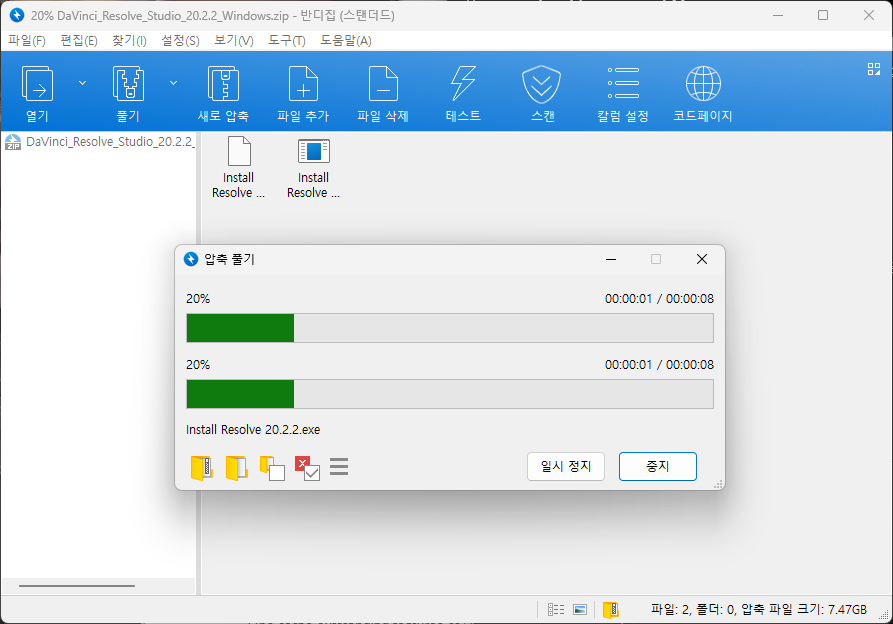
Task: Minimize the 압축 풀기 dialog
Action: [x=611, y=259]
